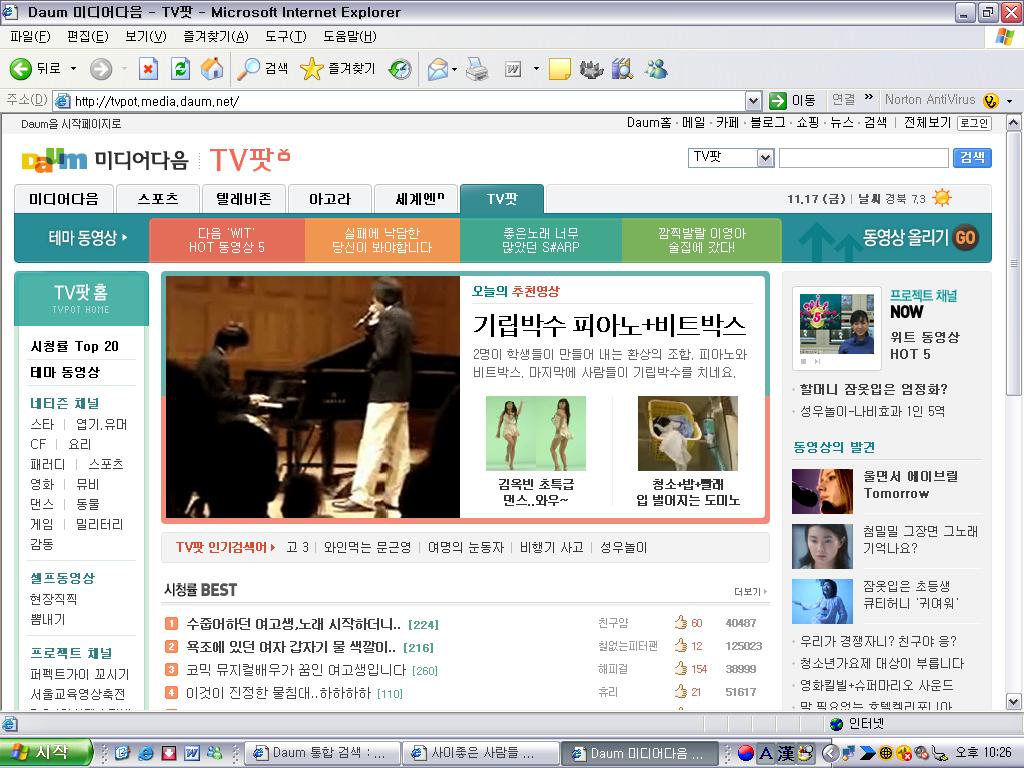This screenshot has height=768, width=1024.
Task: Click the IE Back arrow icon
Action: coord(20,69)
